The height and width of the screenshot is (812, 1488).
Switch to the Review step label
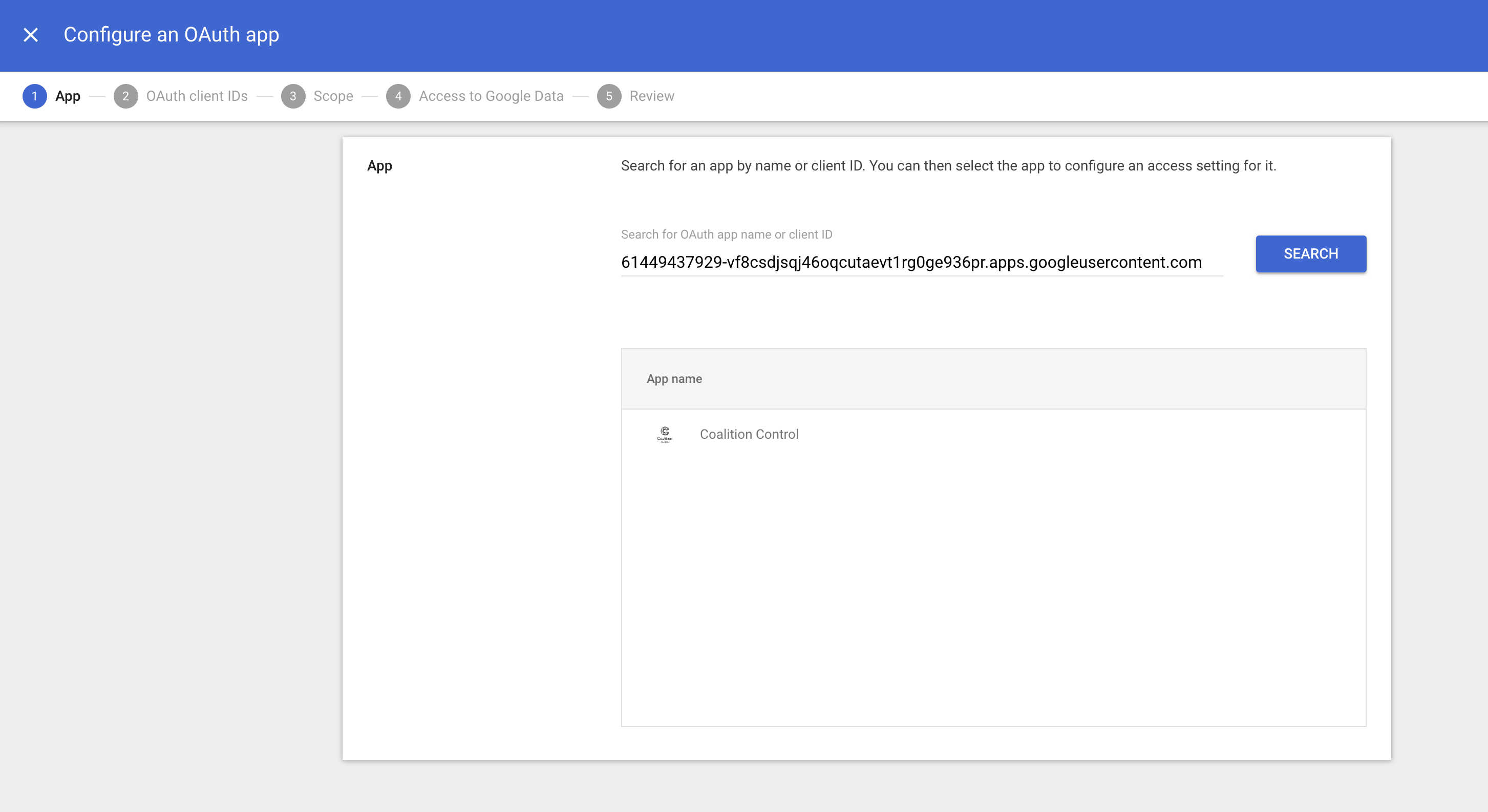click(x=652, y=96)
